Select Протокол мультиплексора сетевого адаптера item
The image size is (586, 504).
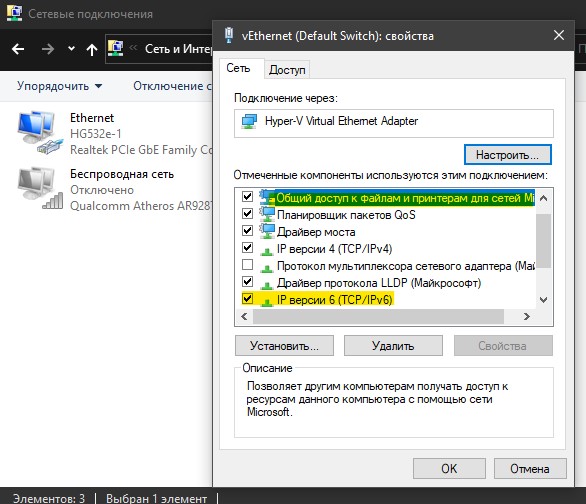[406, 266]
